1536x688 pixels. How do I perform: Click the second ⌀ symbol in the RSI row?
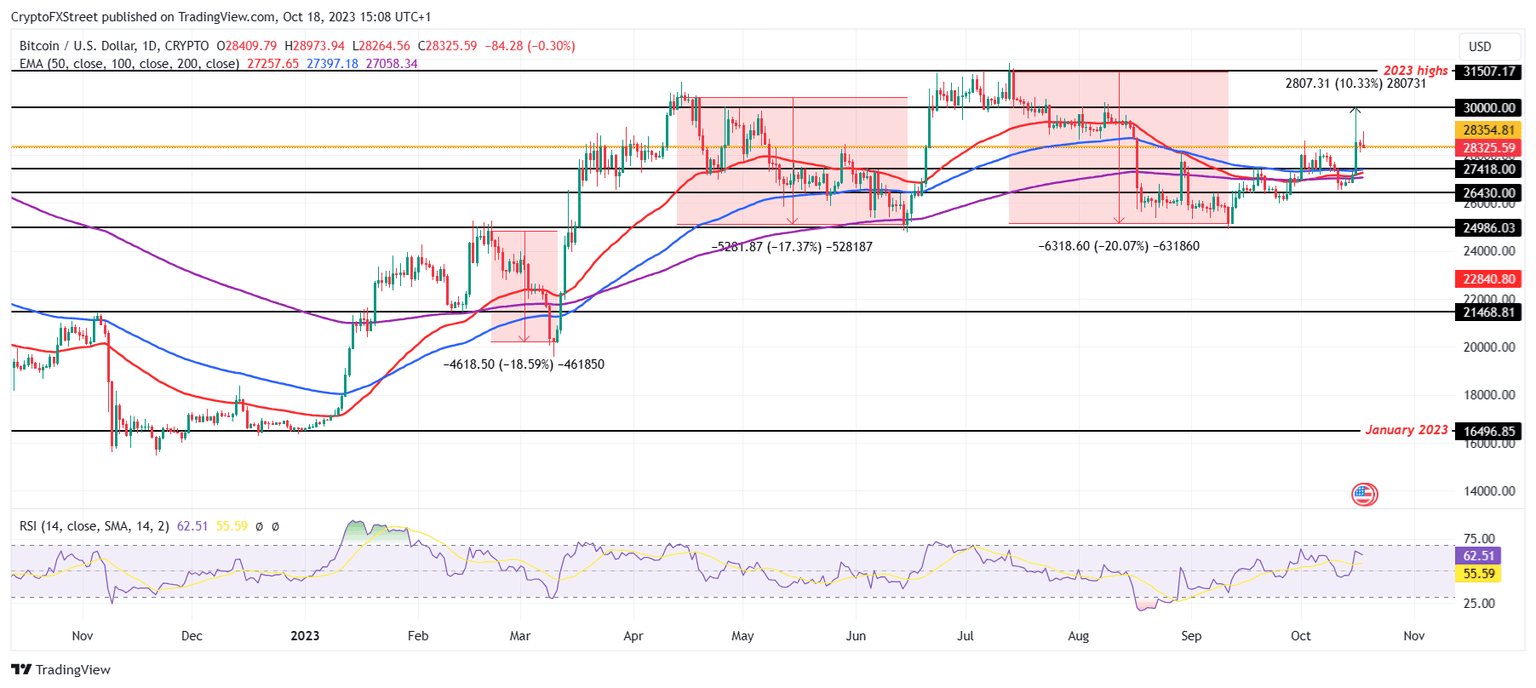274,525
